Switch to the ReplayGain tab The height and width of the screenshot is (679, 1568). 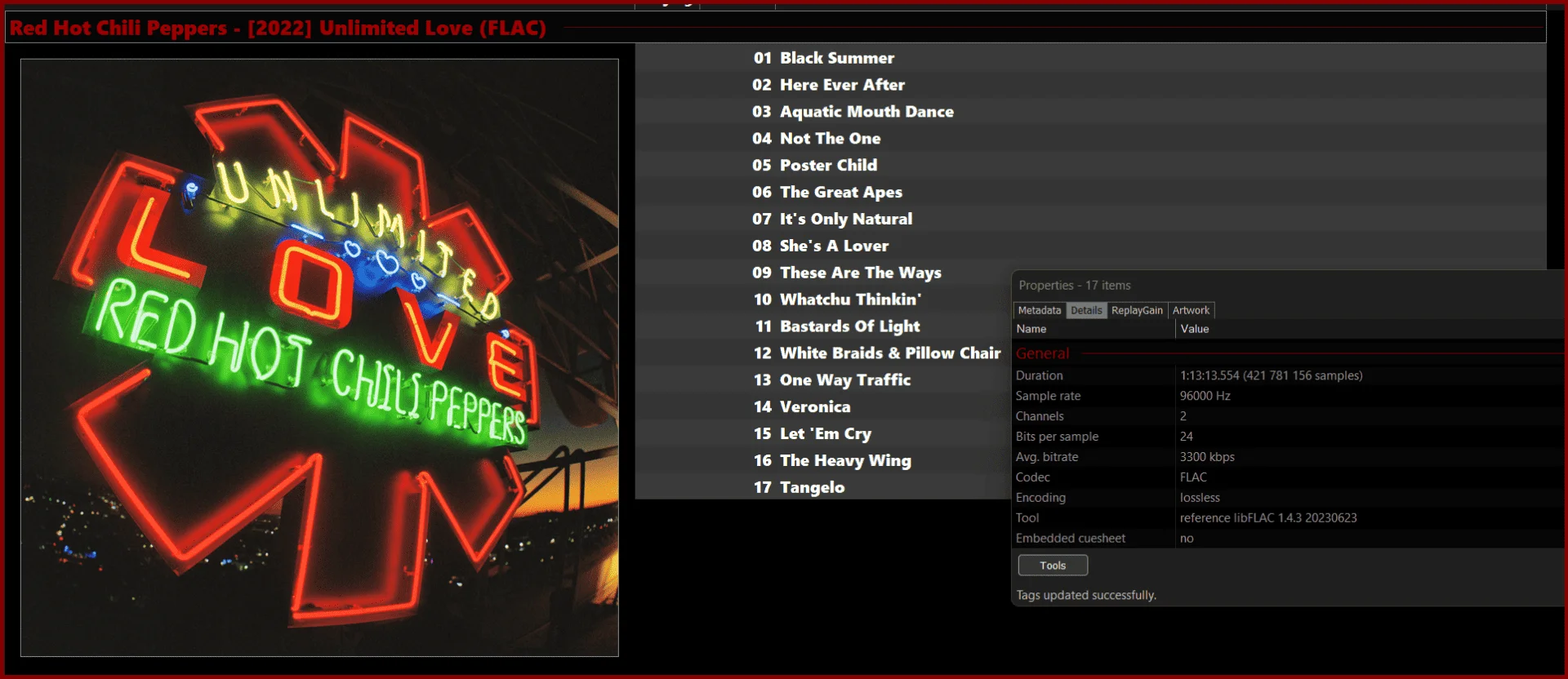1137,310
